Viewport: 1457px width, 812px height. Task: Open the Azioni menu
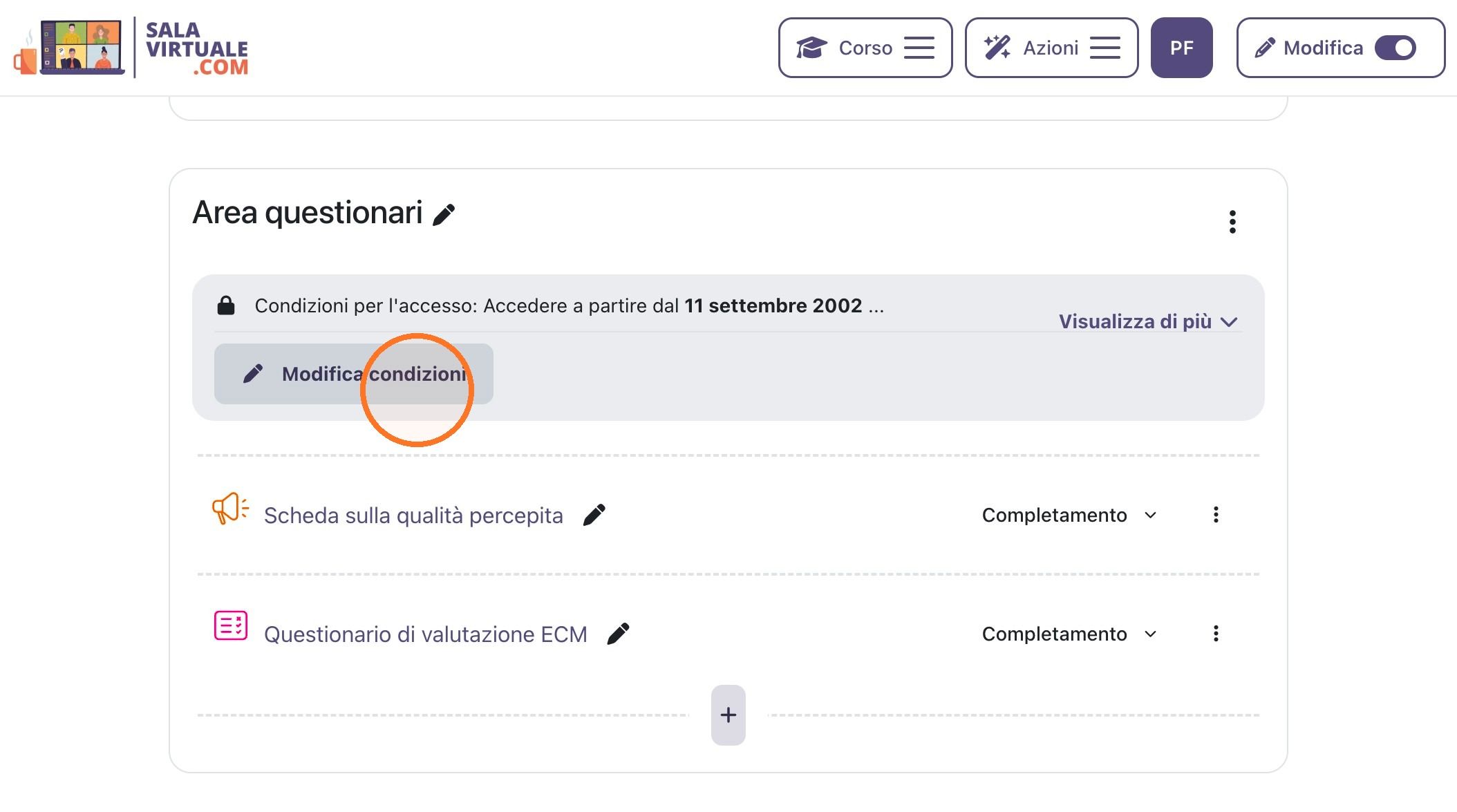(1051, 48)
